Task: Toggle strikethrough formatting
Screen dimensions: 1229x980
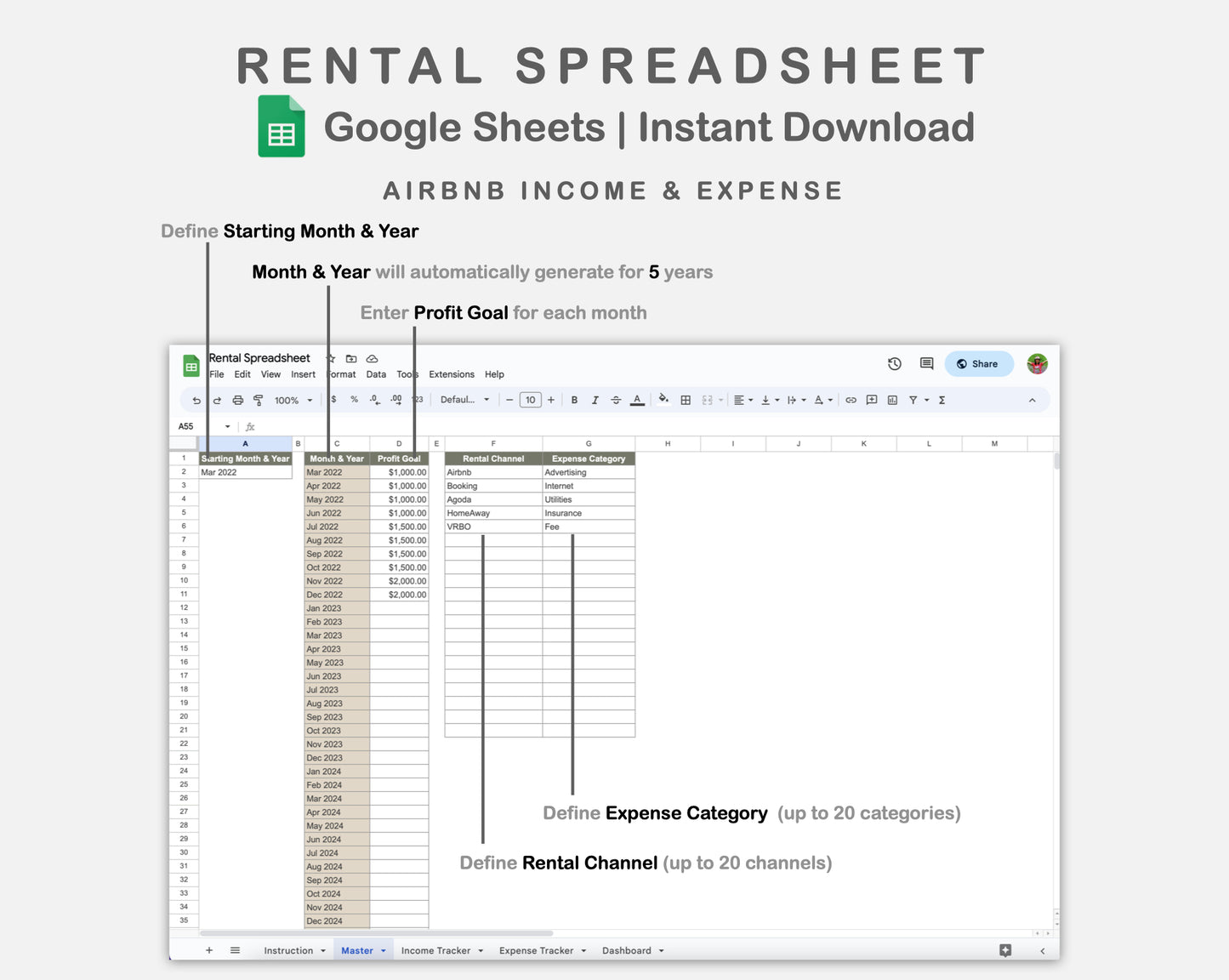Action: [x=616, y=400]
